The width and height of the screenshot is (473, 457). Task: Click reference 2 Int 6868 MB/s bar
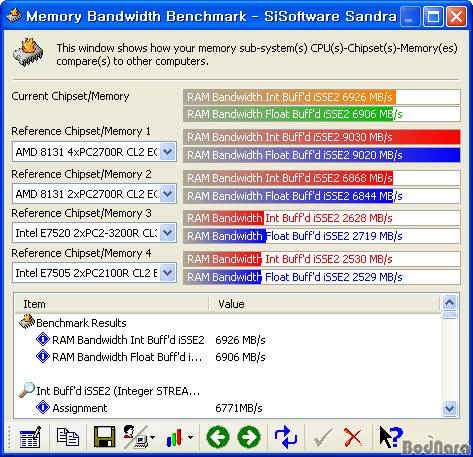pyautogui.click(x=322, y=178)
